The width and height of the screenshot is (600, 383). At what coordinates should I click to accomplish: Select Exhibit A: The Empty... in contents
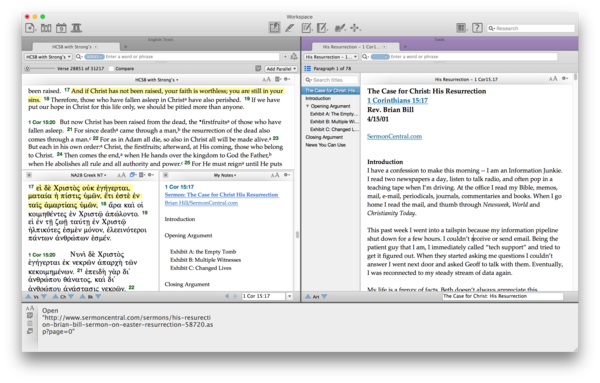pos(334,114)
